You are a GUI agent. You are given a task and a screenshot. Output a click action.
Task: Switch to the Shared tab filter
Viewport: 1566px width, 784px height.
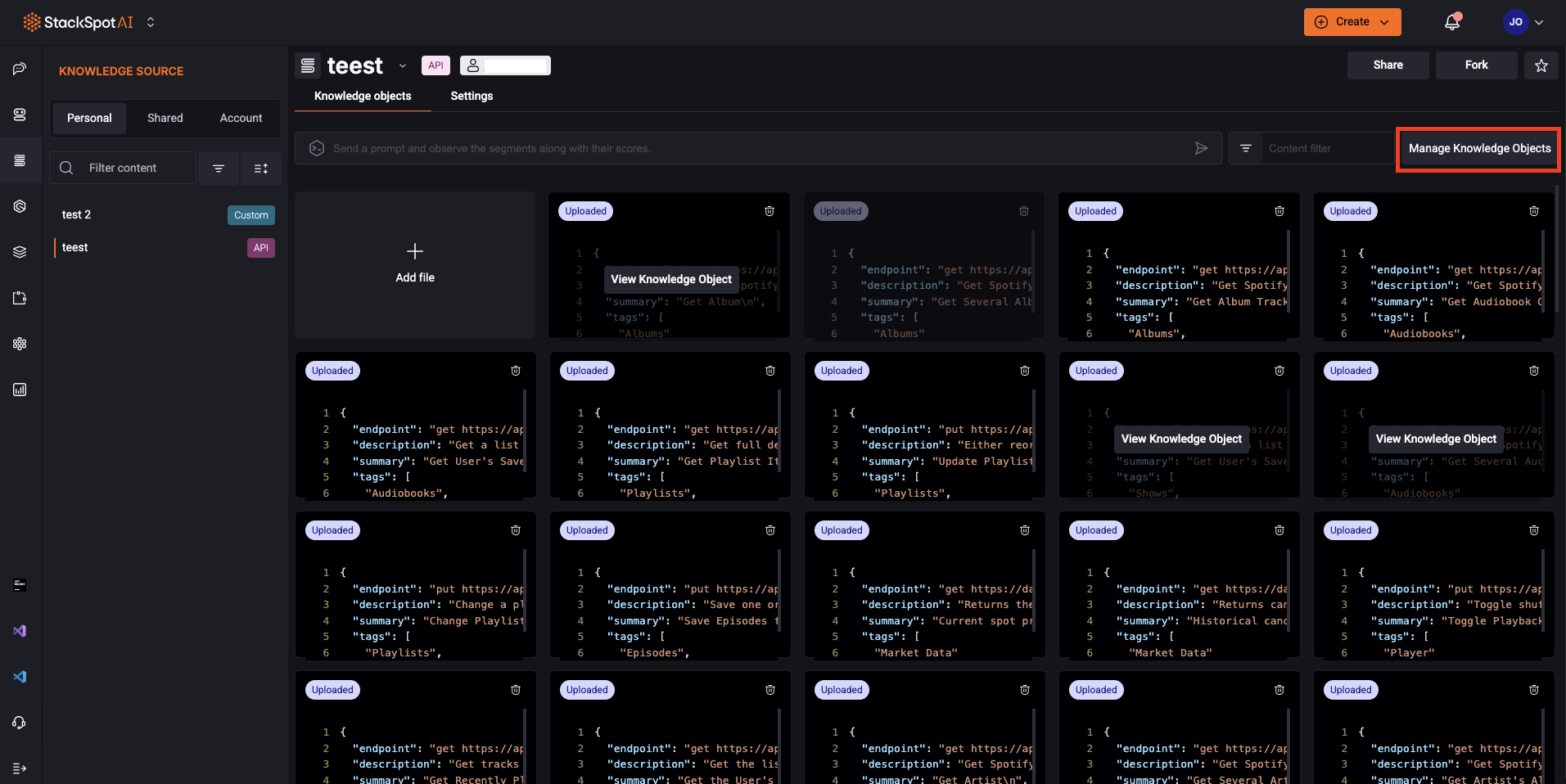pyautogui.click(x=165, y=118)
